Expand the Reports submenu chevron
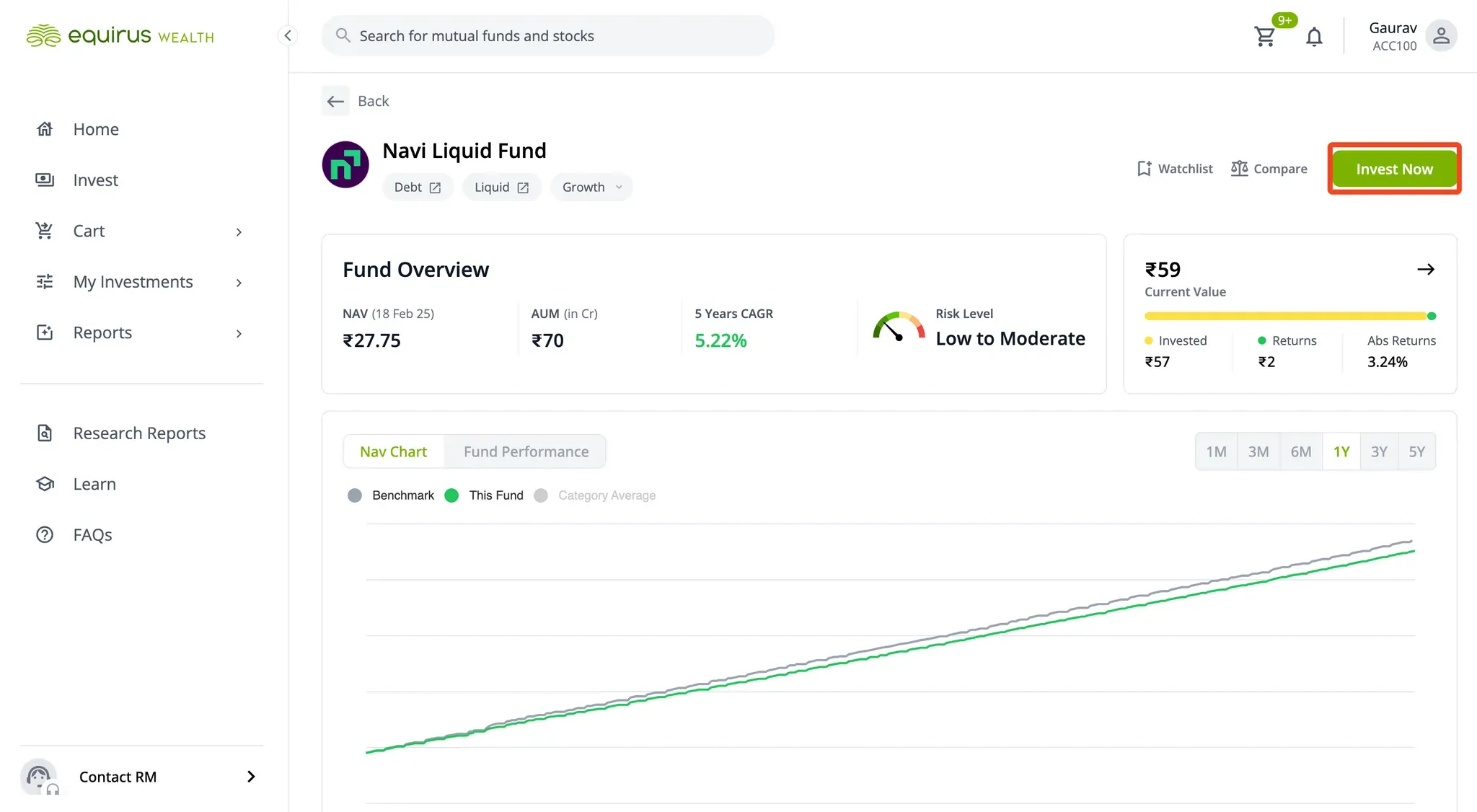 coord(239,333)
